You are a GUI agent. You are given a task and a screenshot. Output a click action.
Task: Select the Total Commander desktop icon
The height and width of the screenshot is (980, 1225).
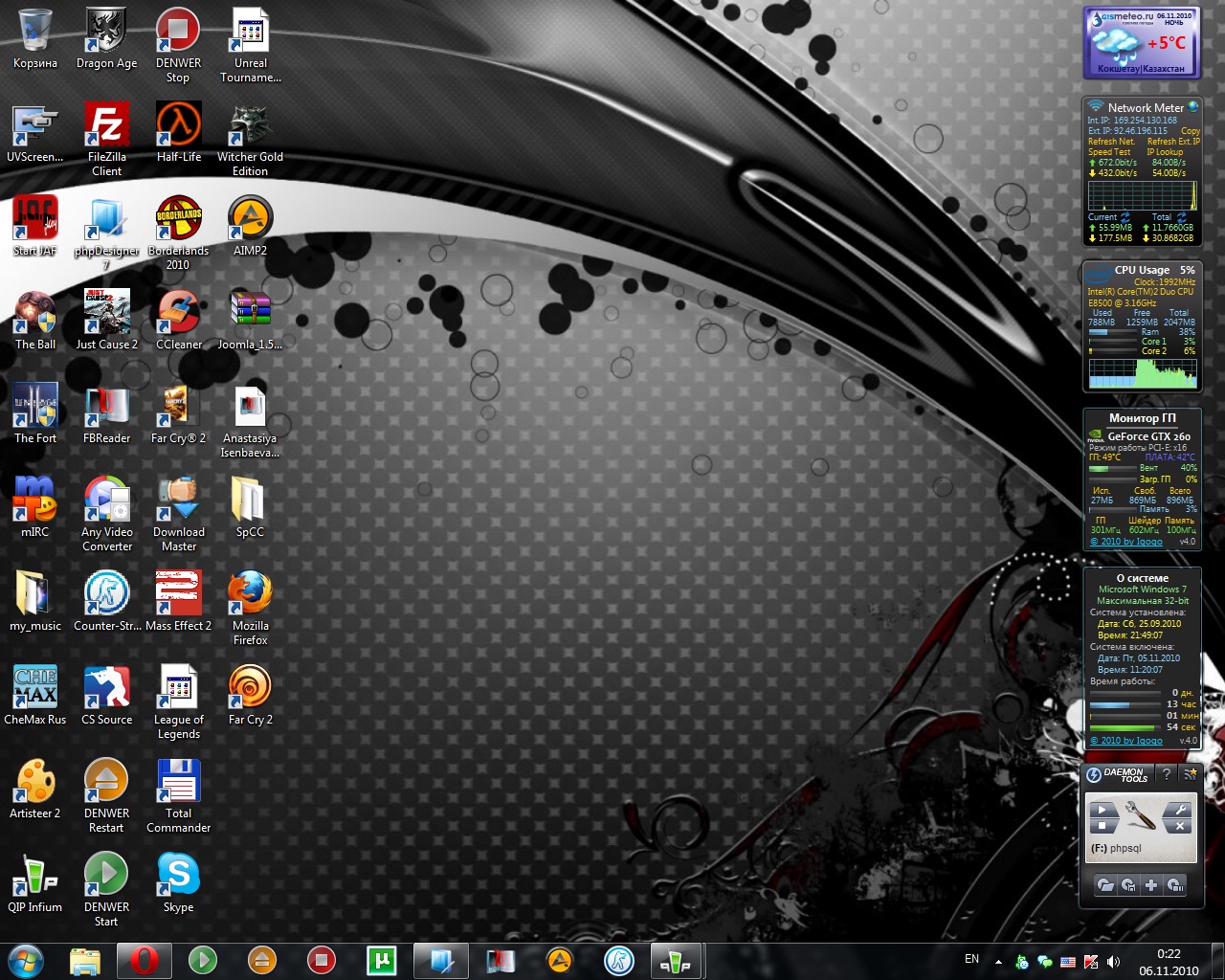[x=178, y=783]
